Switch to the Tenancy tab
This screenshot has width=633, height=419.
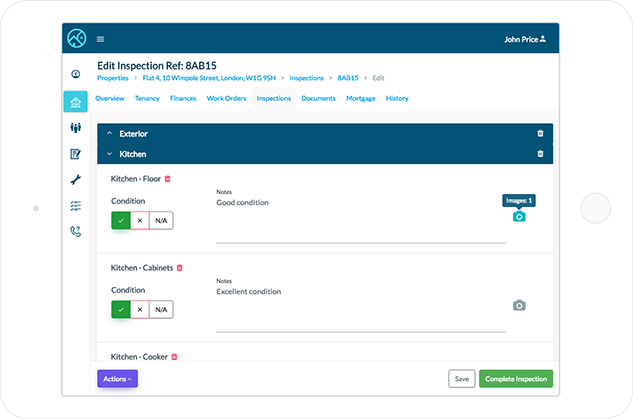(147, 98)
